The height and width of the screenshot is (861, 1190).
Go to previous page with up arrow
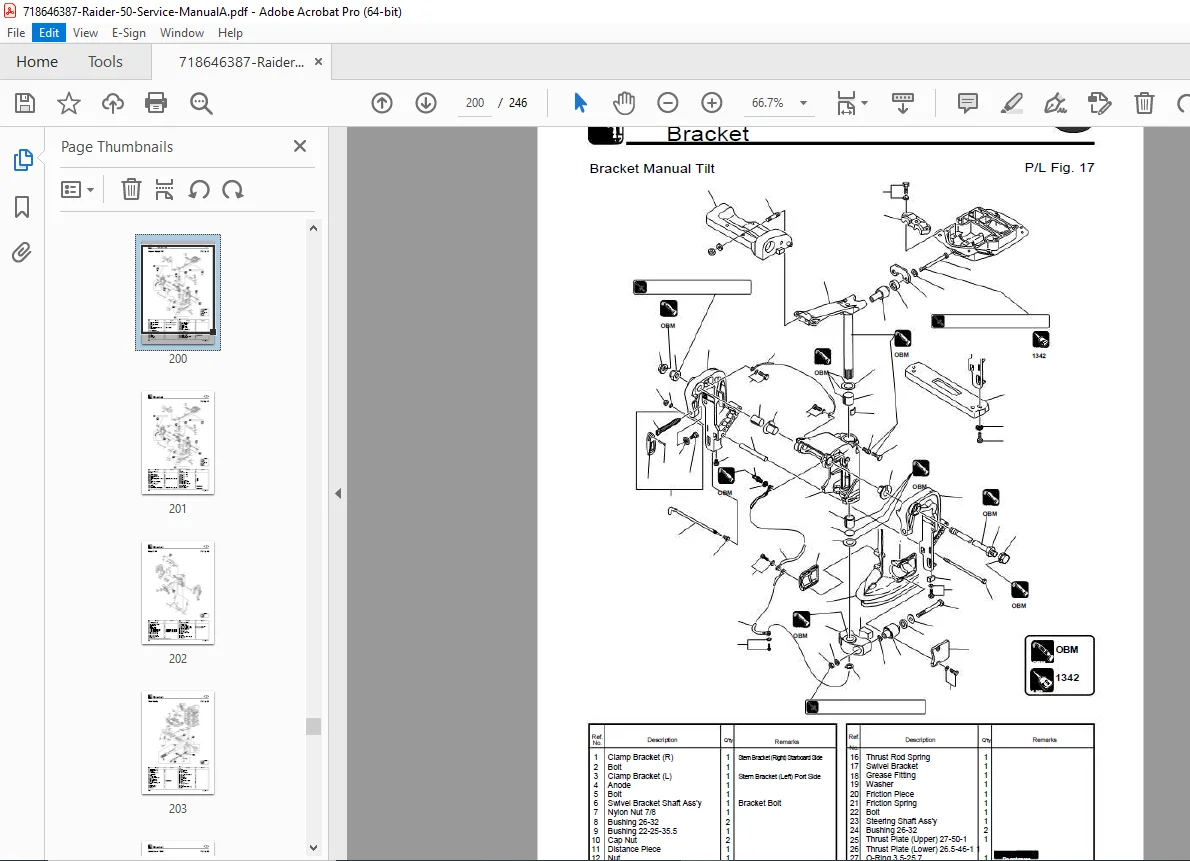[382, 102]
